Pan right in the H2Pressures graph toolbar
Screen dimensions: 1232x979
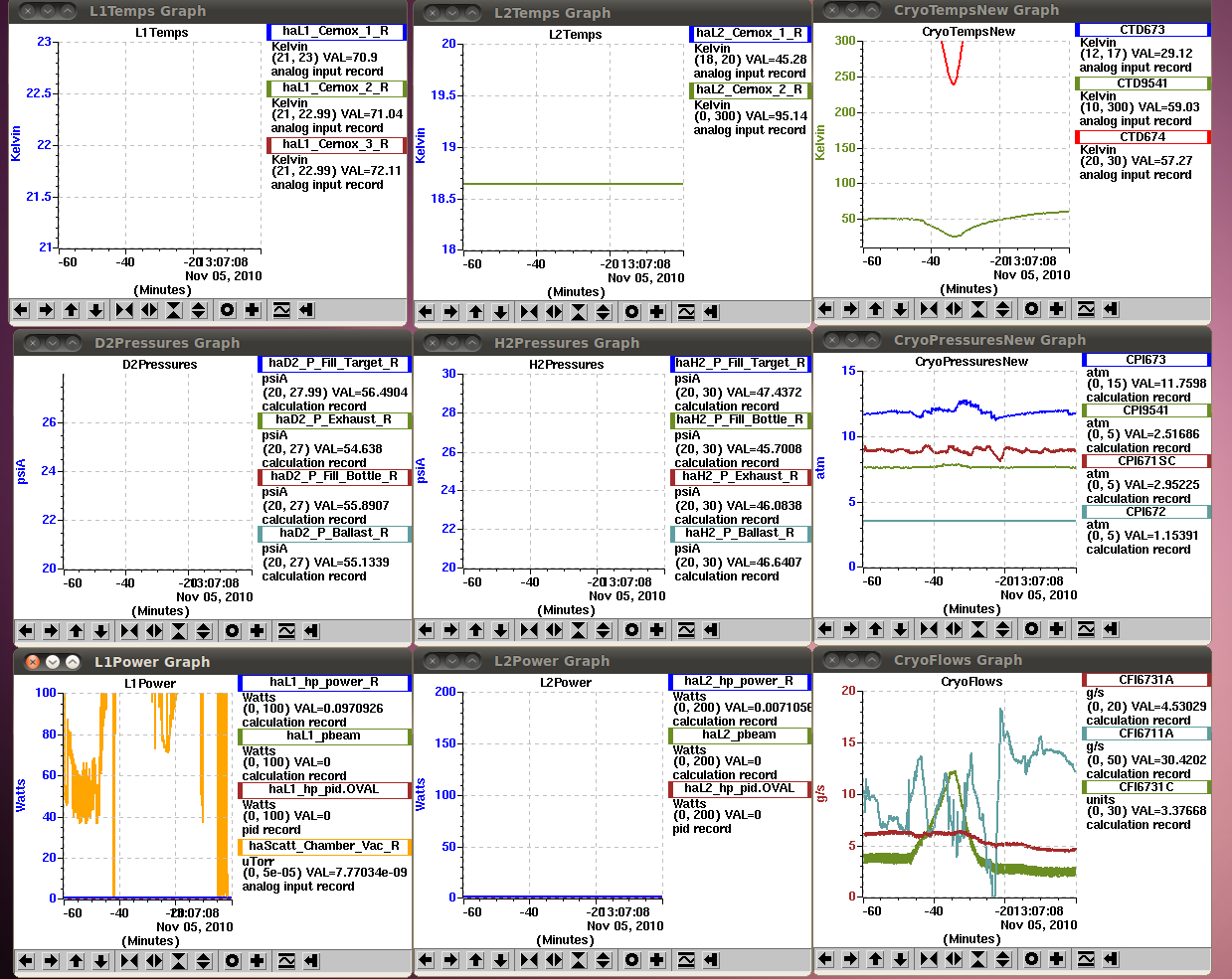click(x=450, y=630)
